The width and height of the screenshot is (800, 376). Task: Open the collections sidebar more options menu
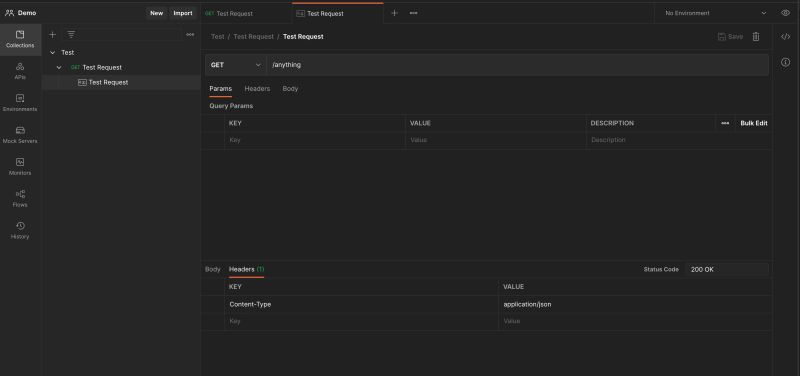pos(190,35)
